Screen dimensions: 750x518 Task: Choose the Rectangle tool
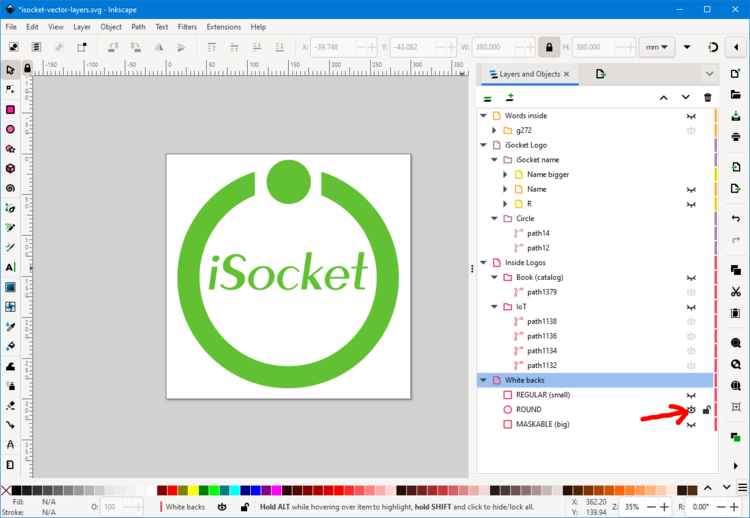[x=10, y=110]
